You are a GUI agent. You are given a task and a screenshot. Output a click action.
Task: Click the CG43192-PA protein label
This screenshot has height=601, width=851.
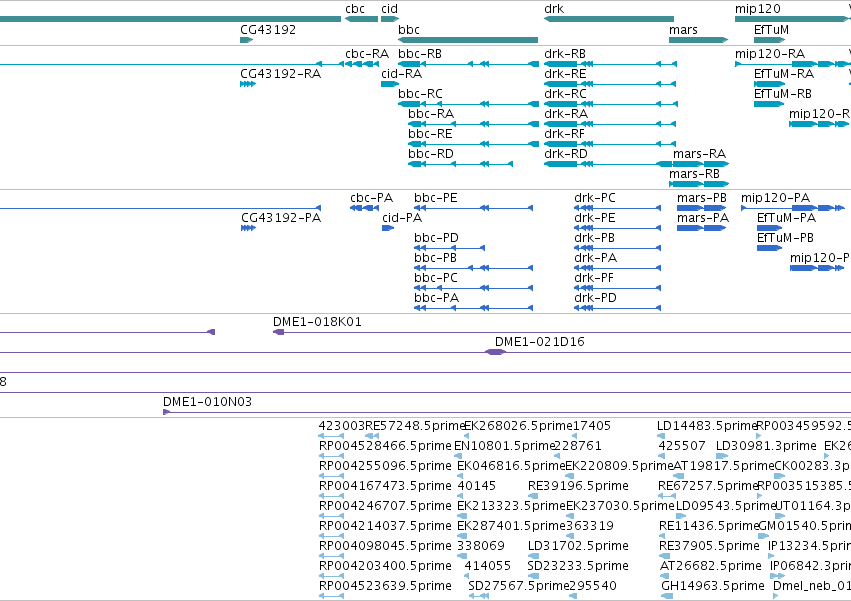(x=281, y=218)
